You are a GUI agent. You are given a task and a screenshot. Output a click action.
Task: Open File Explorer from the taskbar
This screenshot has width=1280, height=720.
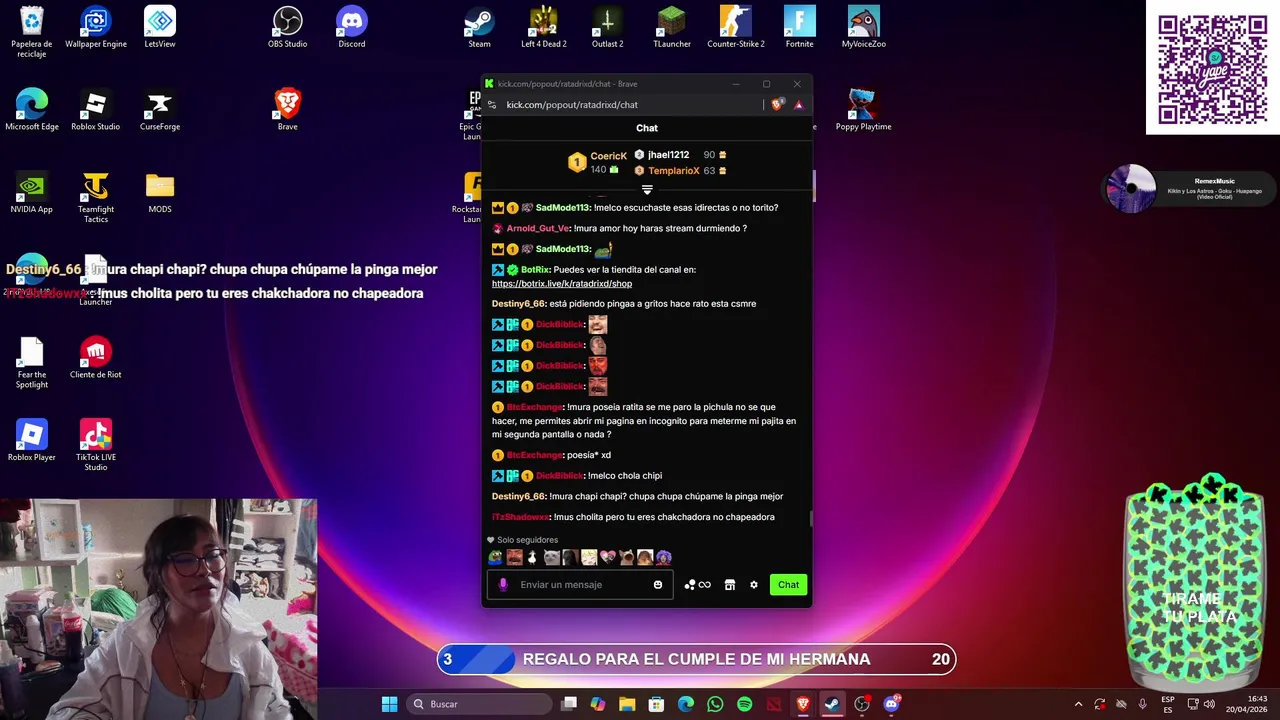click(627, 704)
